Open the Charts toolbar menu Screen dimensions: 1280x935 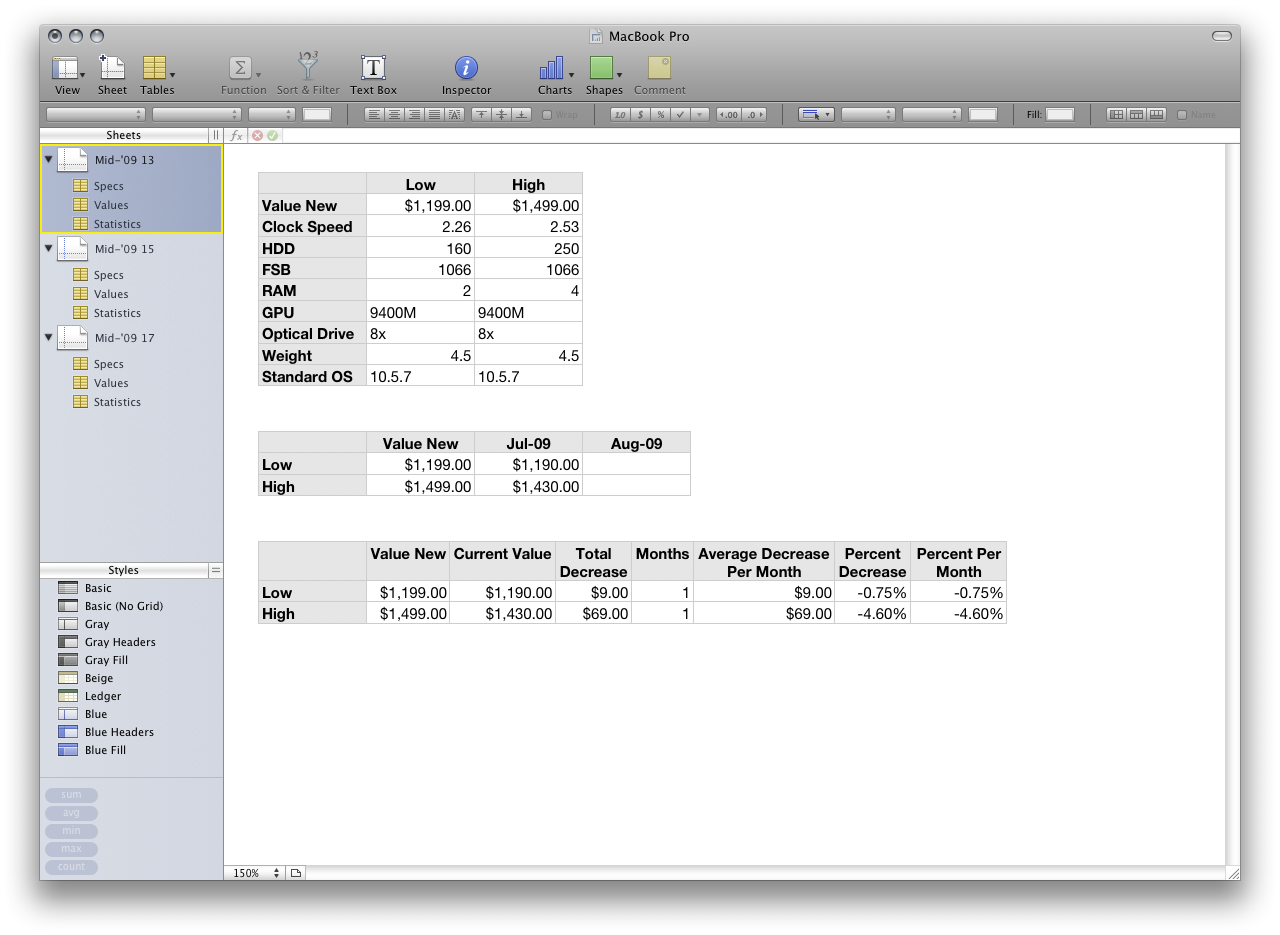coord(555,74)
